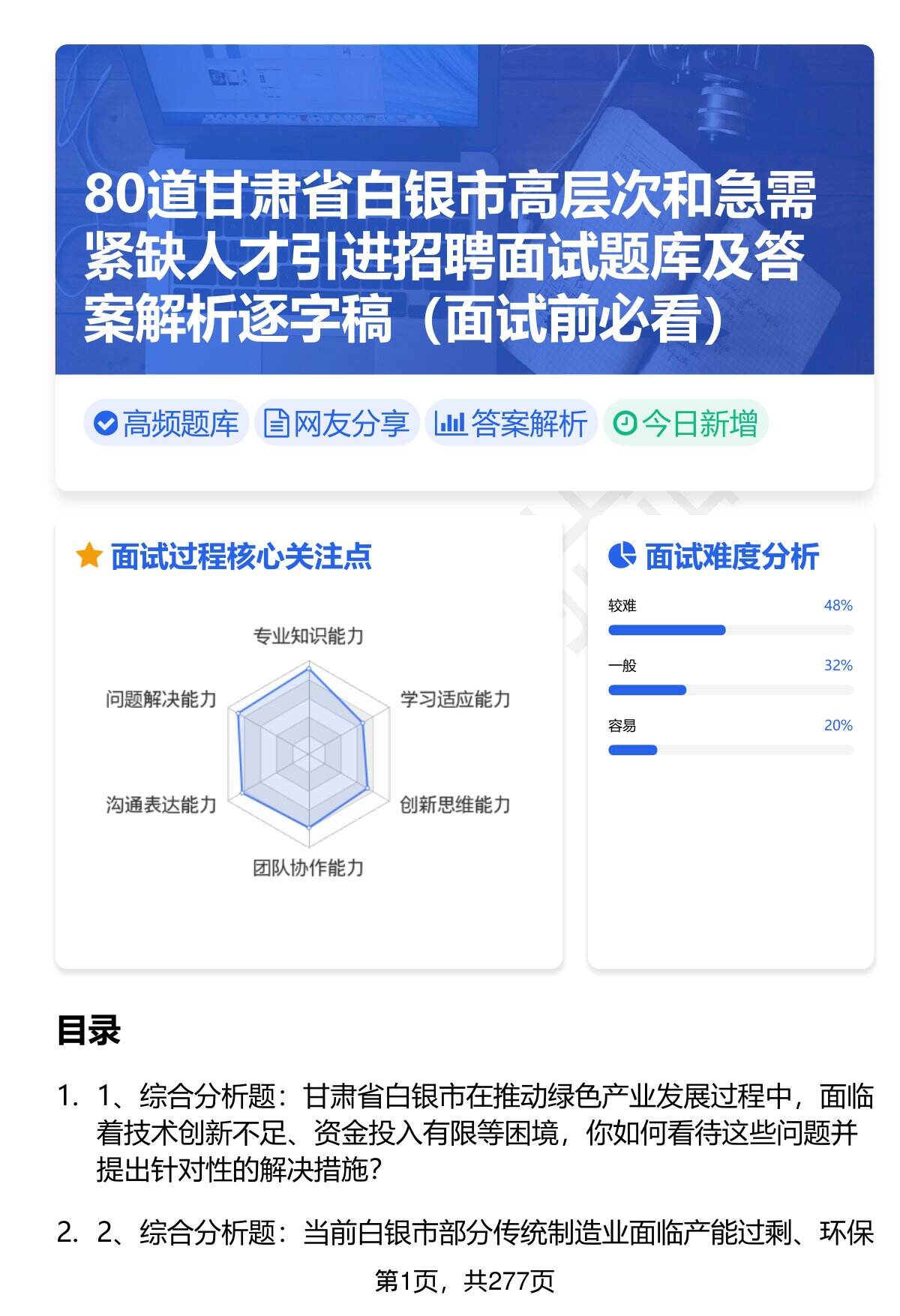The height and width of the screenshot is (1316, 900).
Task: Click the bar chart icon beside 答案解析
Action: 450,424
